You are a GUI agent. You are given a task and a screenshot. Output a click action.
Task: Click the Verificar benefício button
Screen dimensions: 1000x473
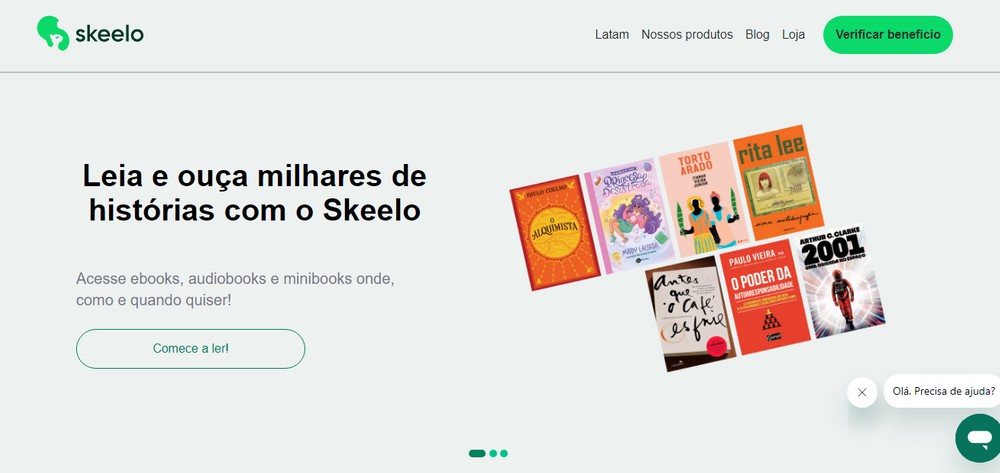888,34
